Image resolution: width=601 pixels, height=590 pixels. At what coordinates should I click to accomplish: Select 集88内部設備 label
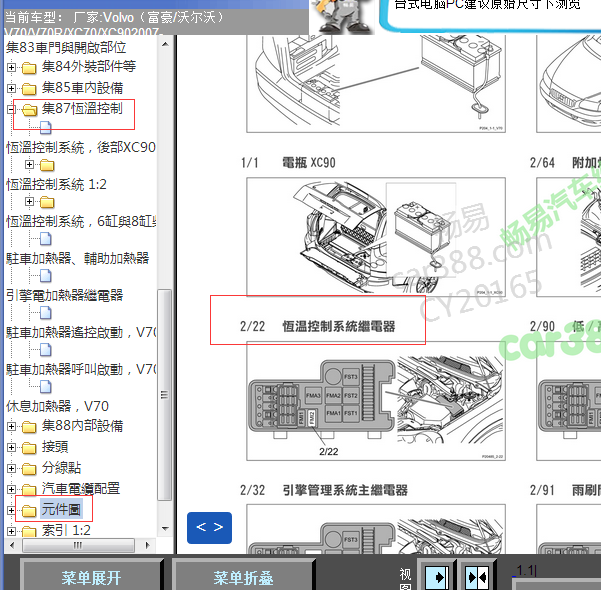tap(82, 426)
